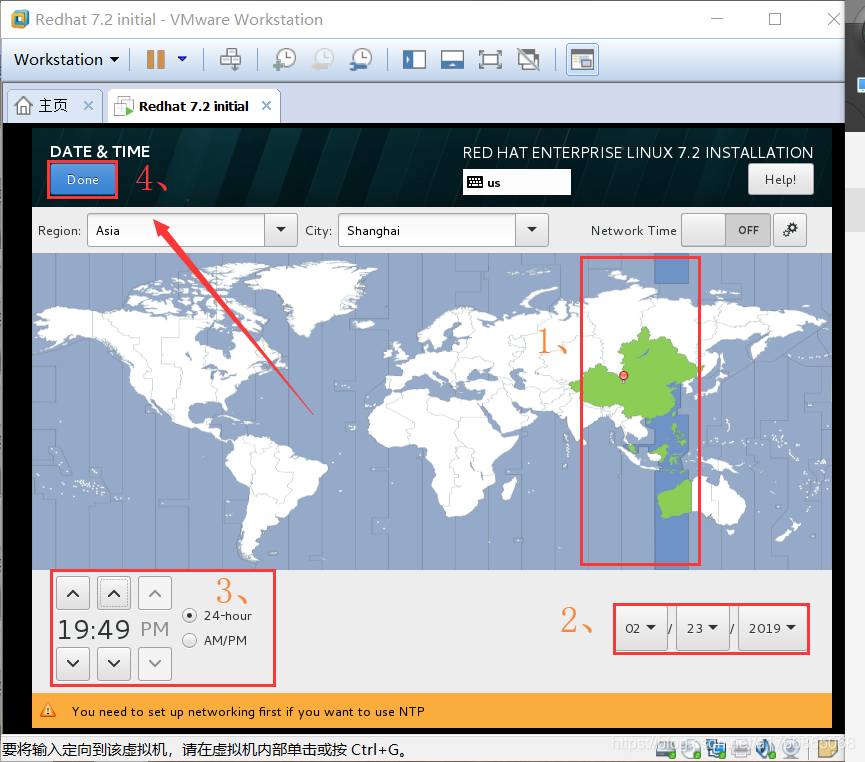Click the Help! button
The width and height of the screenshot is (865, 762).
pyautogui.click(x=781, y=179)
